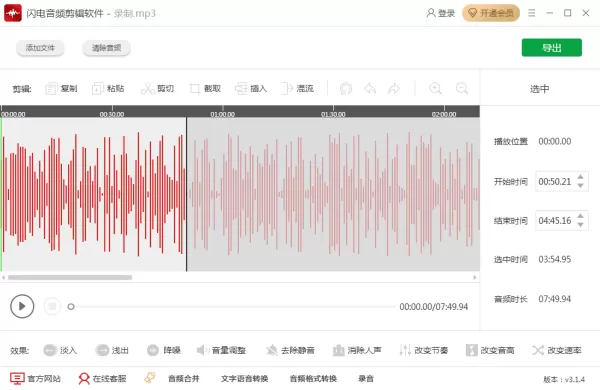600x390 pixels.
Task: Increase the end time (结束时间) with the up arrow
Action: 580,216
